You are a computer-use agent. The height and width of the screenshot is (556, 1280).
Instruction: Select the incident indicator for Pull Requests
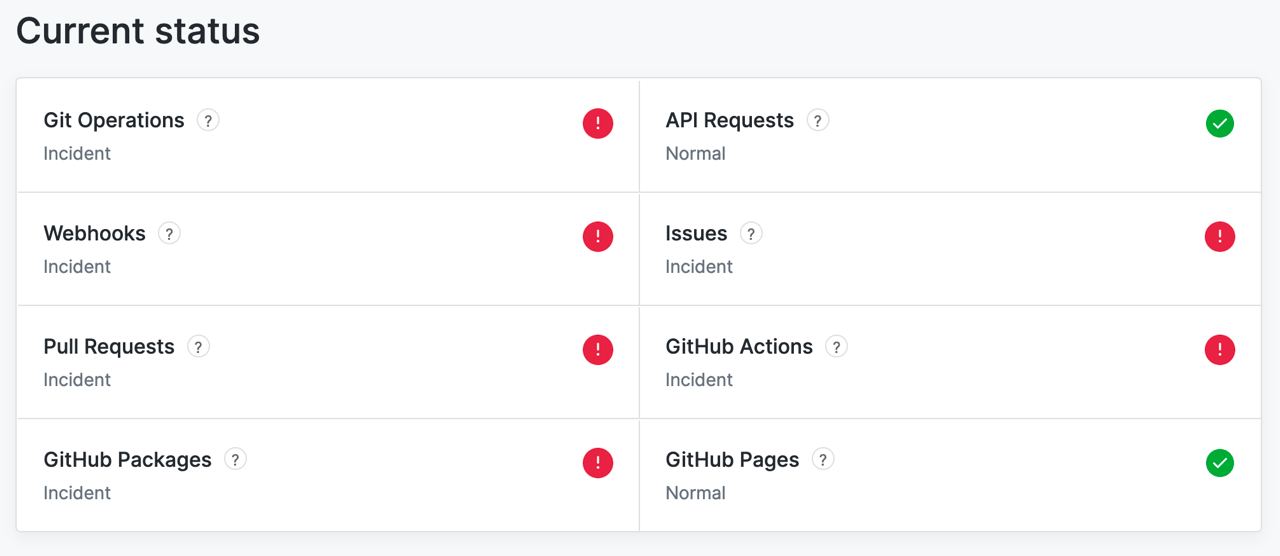(x=598, y=350)
